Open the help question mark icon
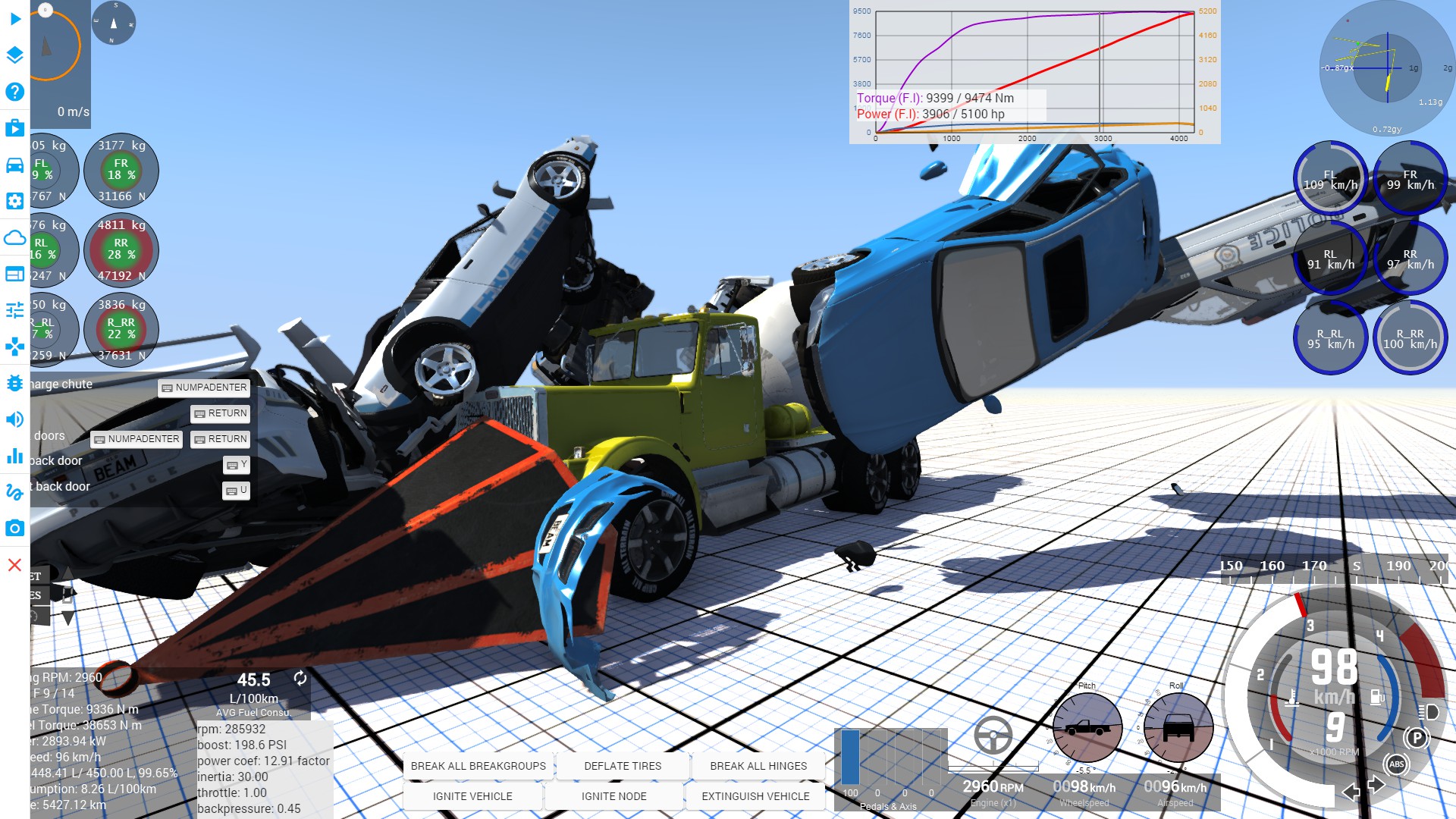The height and width of the screenshot is (819, 1456). pyautogui.click(x=14, y=92)
